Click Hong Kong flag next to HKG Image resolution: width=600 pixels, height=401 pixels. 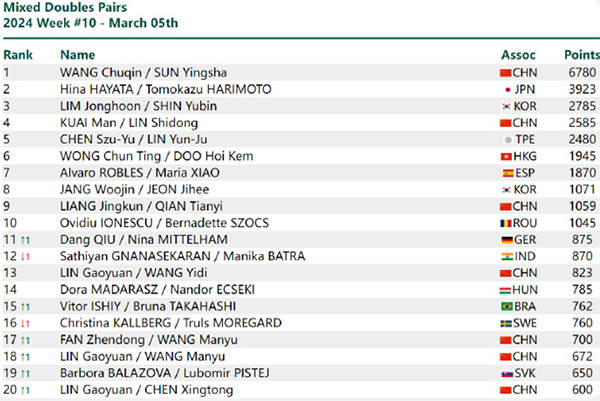506,156
